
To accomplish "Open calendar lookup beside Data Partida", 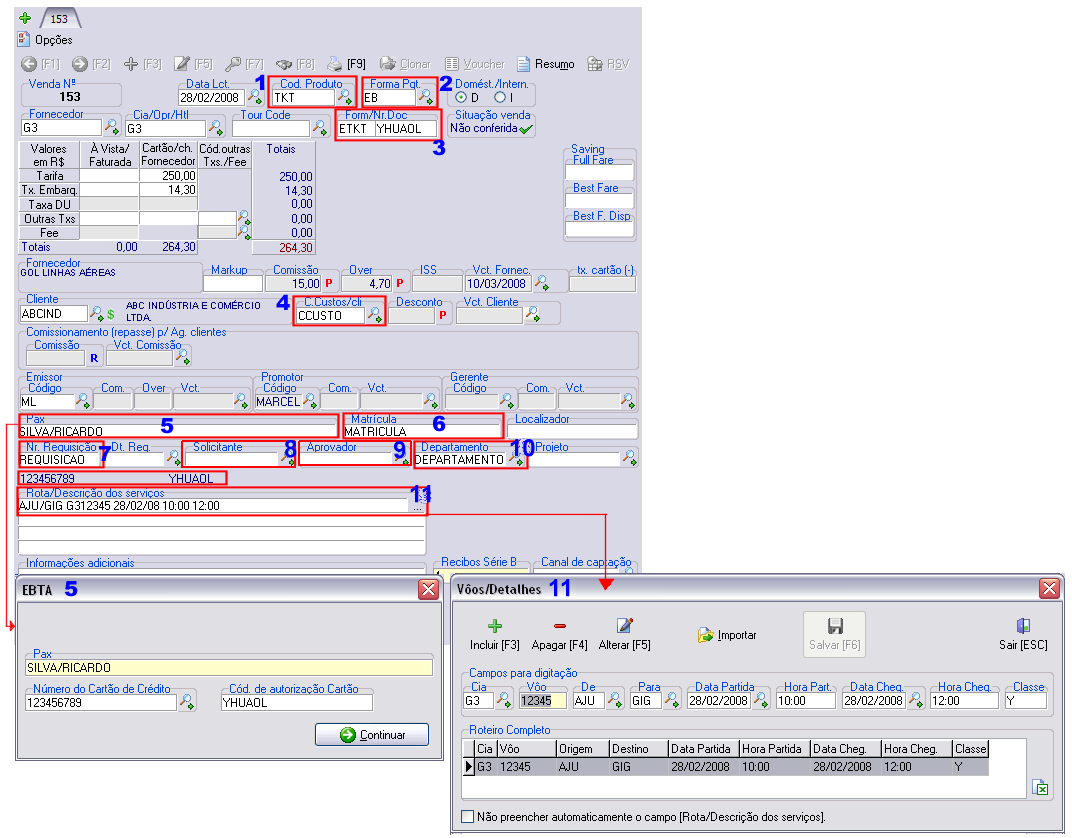I will point(760,700).
